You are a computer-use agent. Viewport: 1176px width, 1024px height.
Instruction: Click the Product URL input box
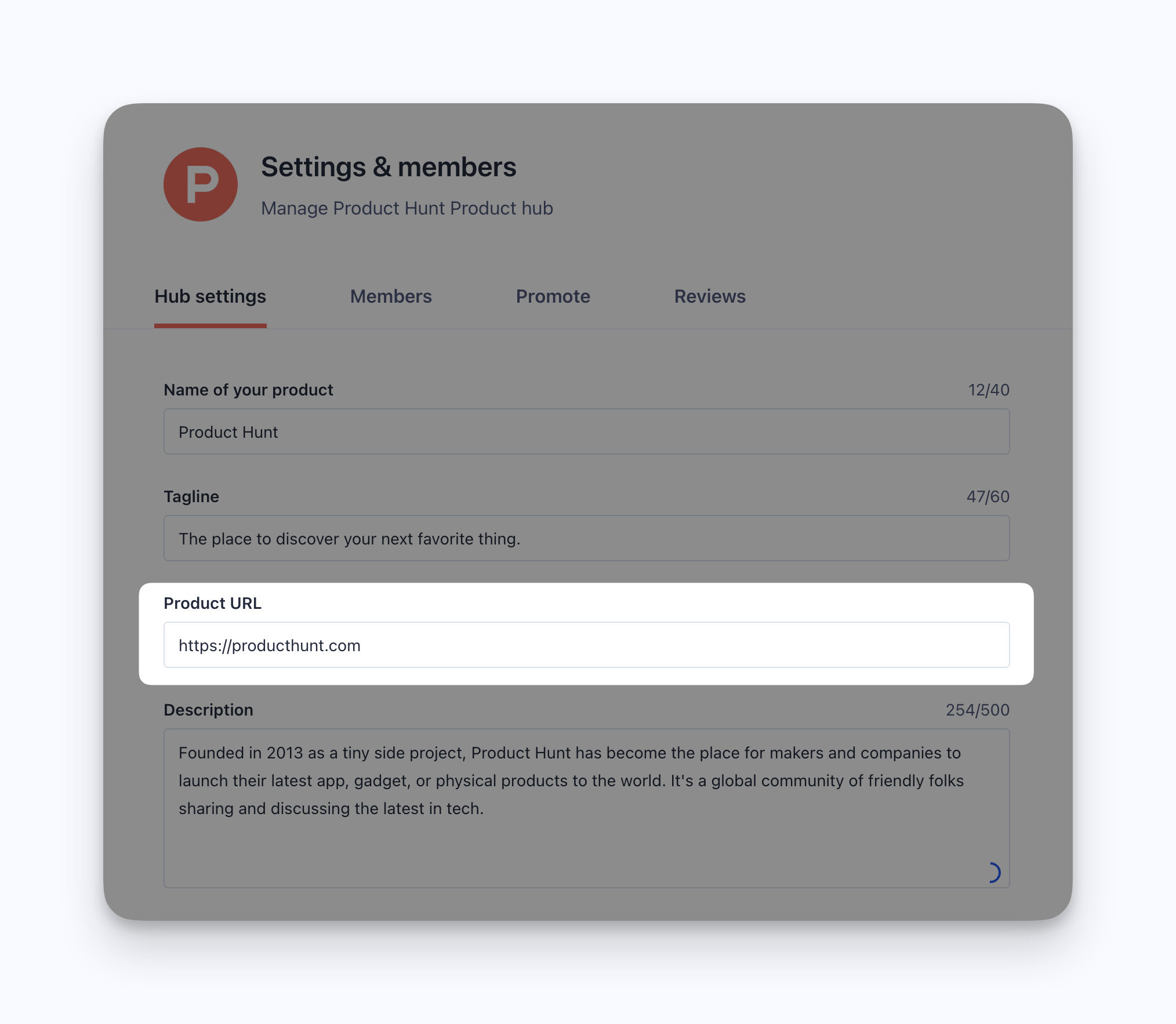586,645
